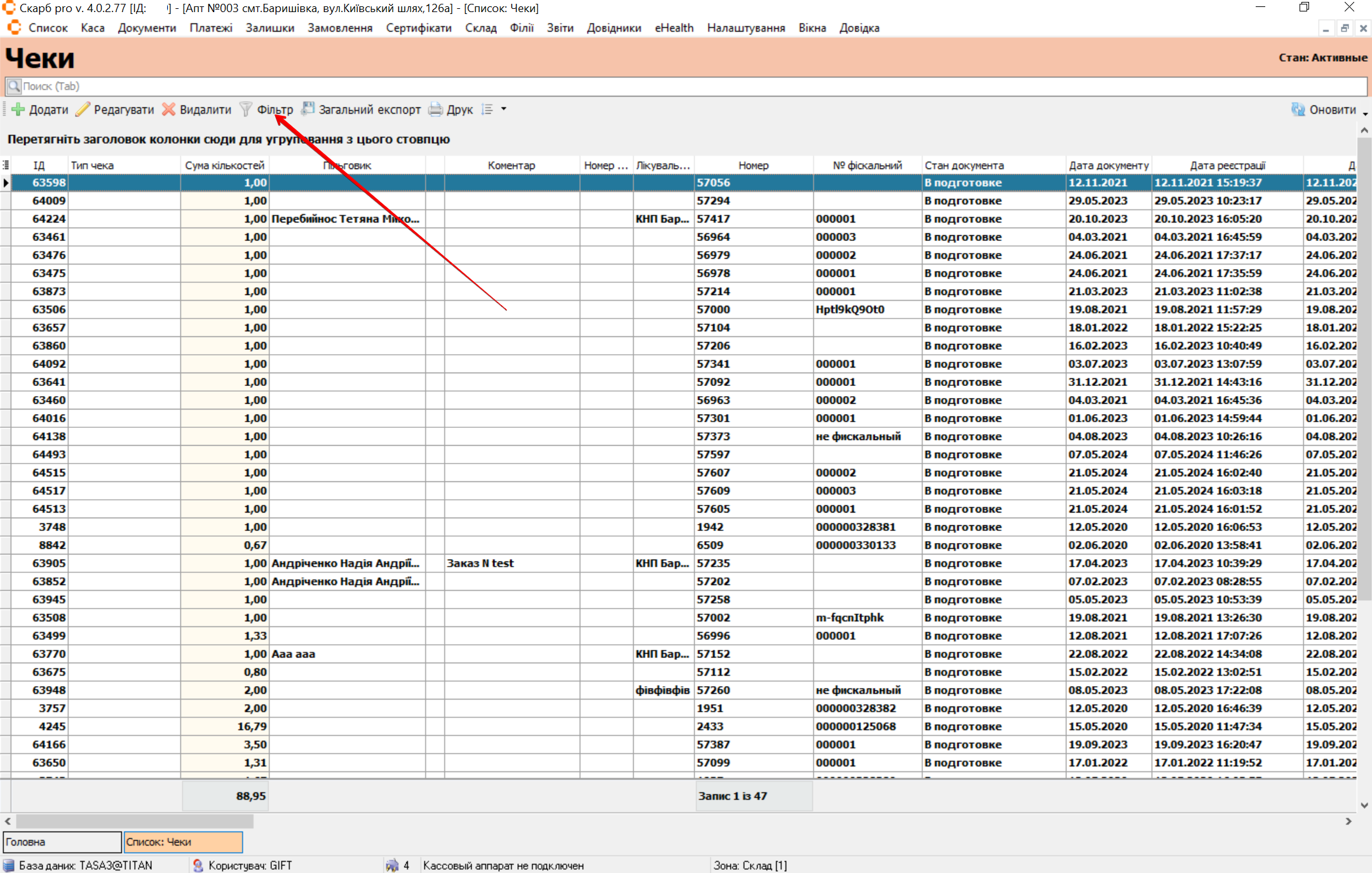Screen dimensions: 1372x873
Task: Open the Довідники menu
Action: point(613,28)
